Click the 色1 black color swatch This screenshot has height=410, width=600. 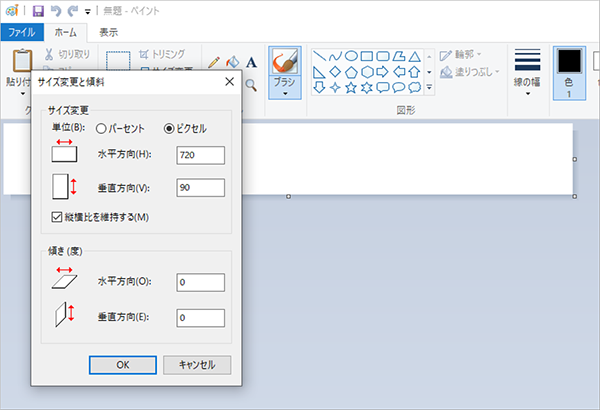click(x=569, y=62)
